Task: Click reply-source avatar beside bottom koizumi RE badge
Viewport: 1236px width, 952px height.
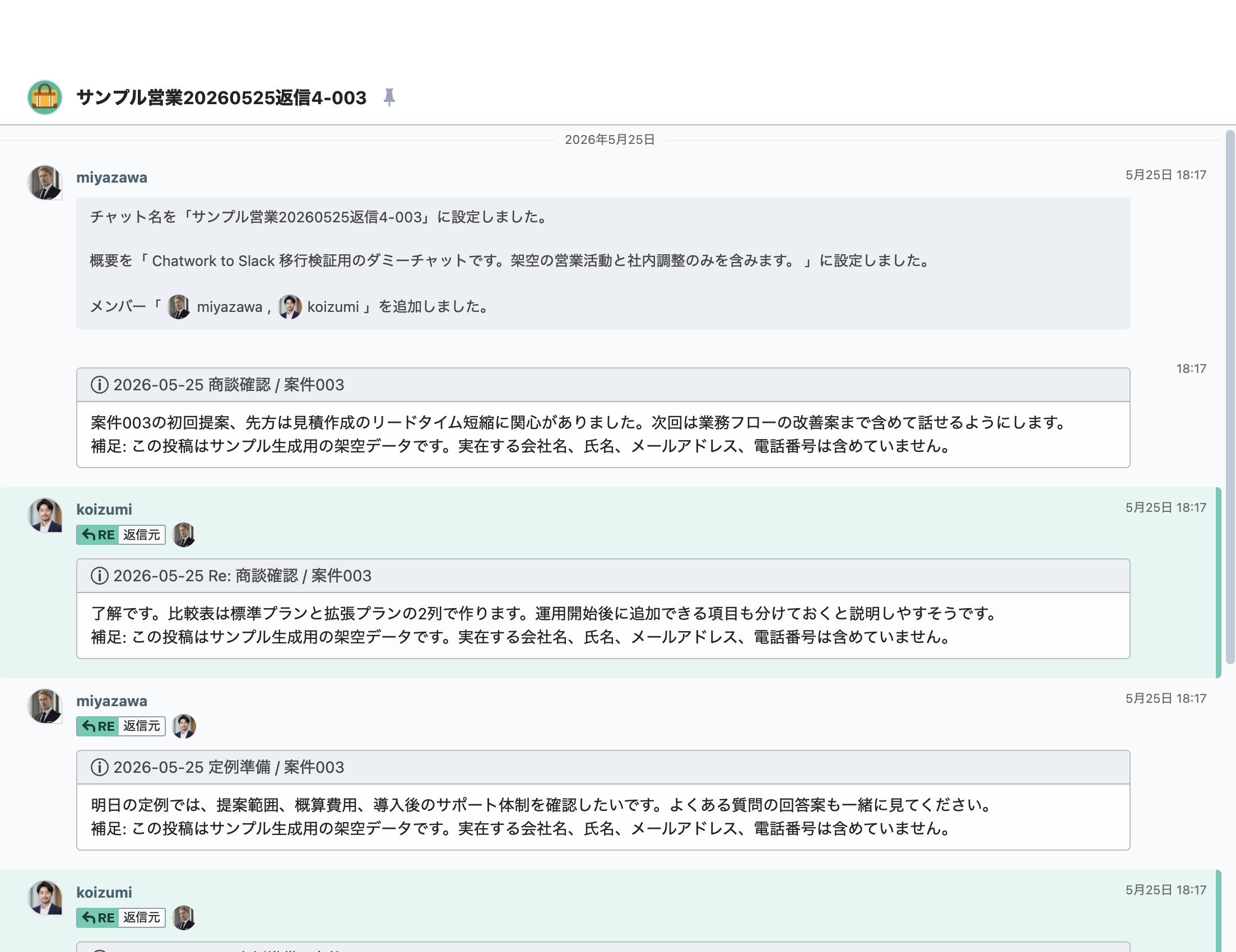Action: pos(184,917)
